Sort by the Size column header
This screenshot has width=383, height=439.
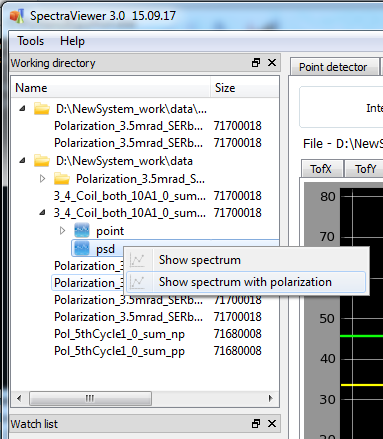pyautogui.click(x=245, y=88)
